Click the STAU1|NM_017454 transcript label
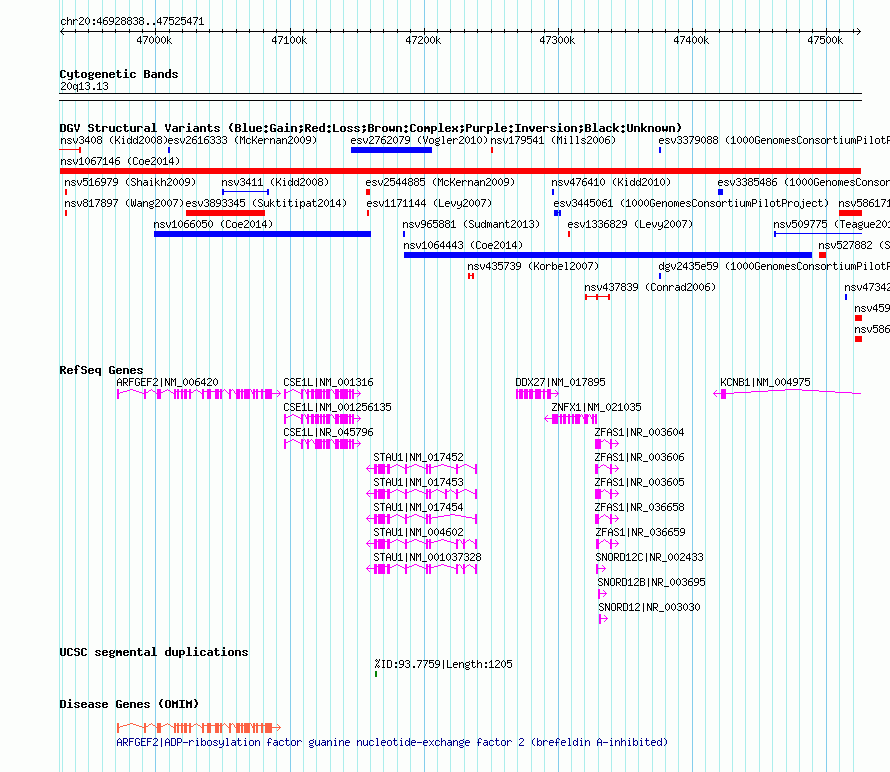This screenshot has width=890, height=772. pyautogui.click(x=418, y=507)
